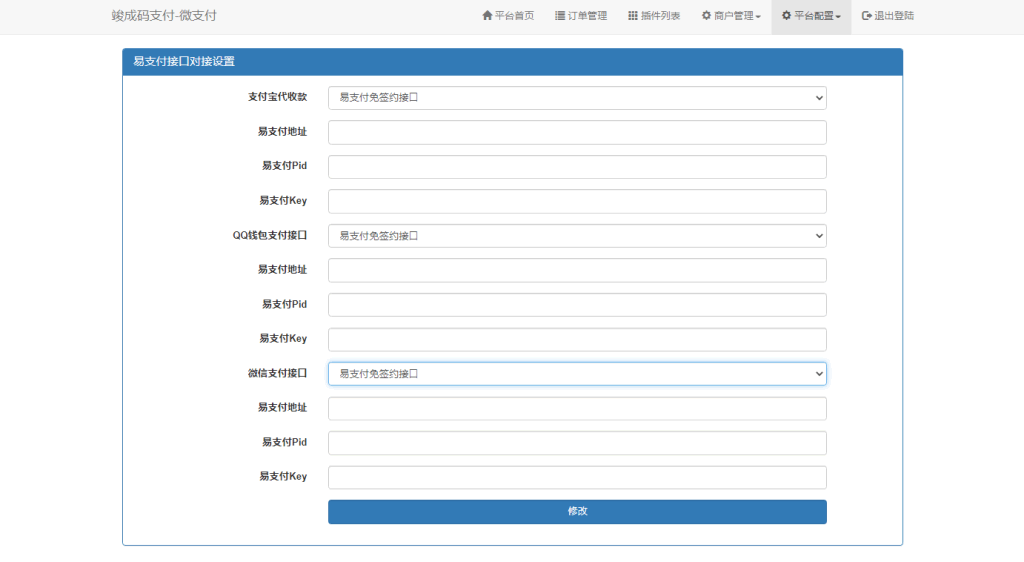Click the grid icon beside 插件列表
The width and height of the screenshot is (1024, 562).
click(633, 16)
